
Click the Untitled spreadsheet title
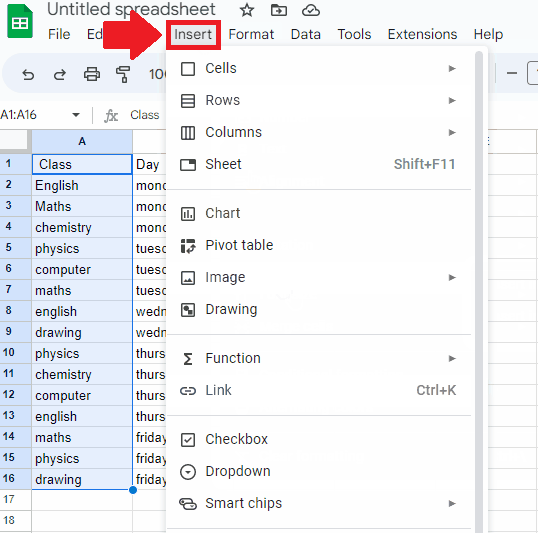pos(131,10)
